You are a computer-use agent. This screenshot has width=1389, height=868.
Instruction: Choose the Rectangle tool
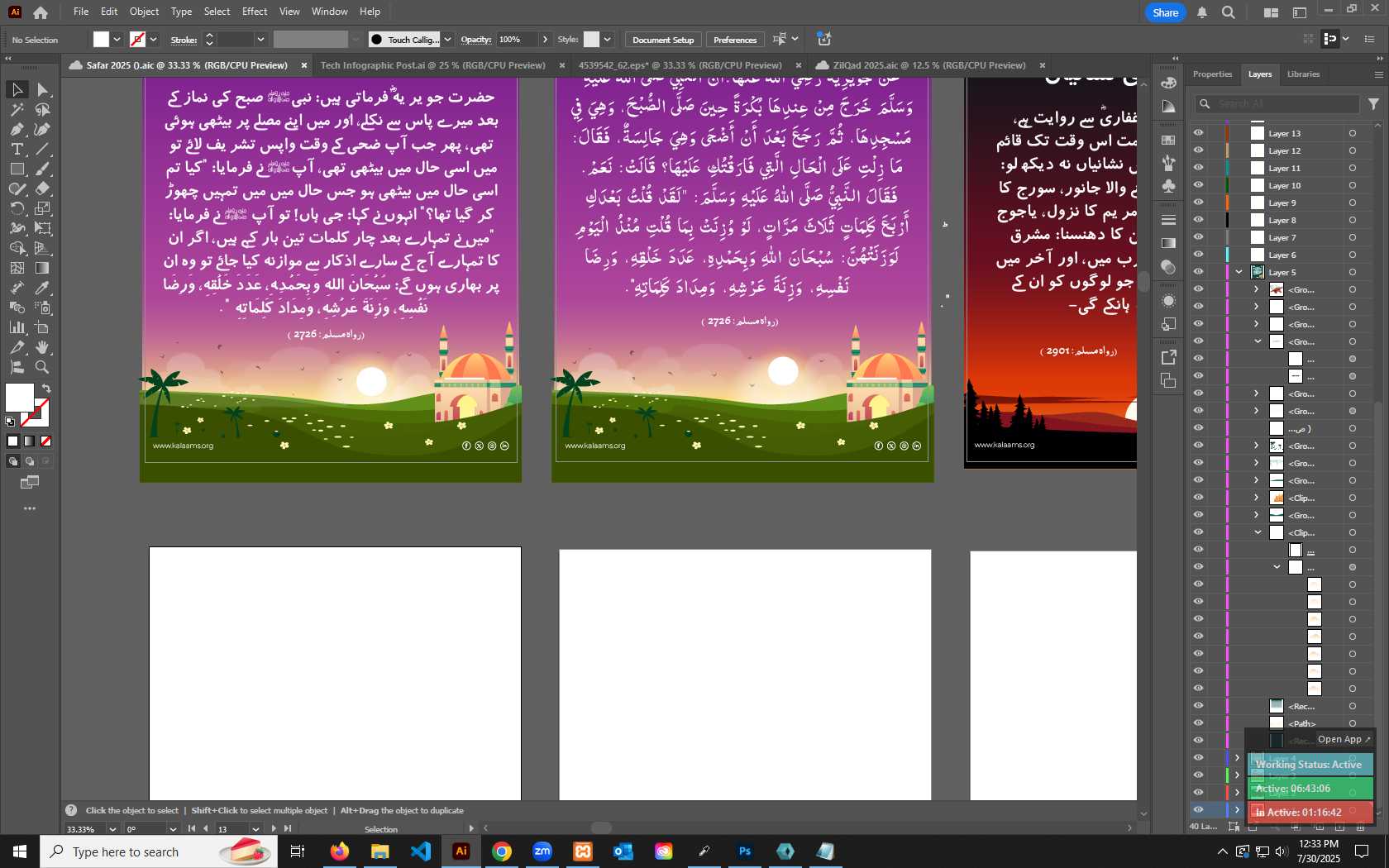(x=17, y=169)
